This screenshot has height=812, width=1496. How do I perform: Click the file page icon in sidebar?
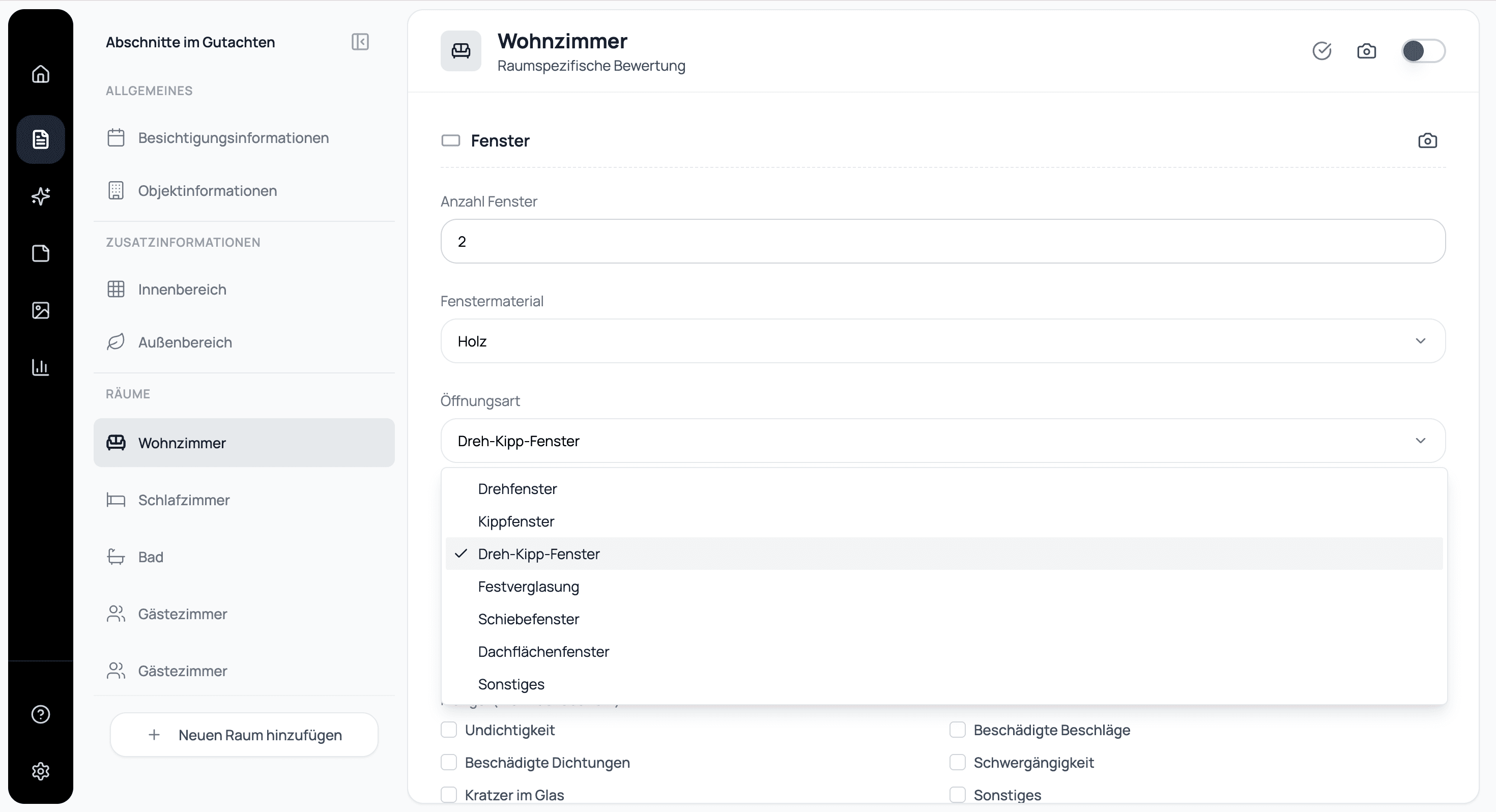tap(40, 253)
